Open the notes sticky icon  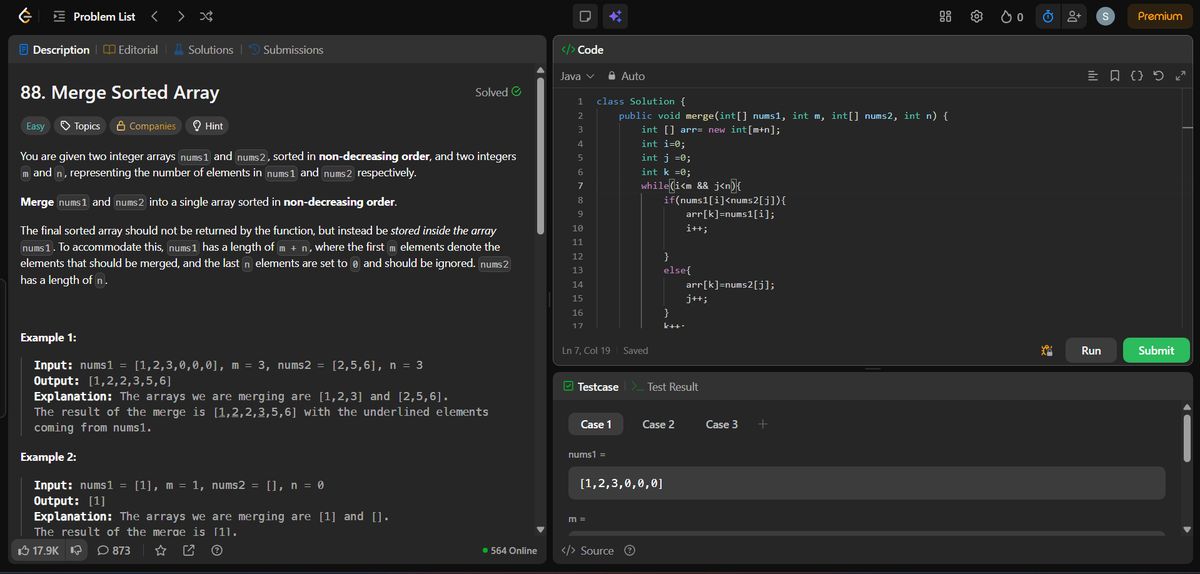click(x=587, y=16)
